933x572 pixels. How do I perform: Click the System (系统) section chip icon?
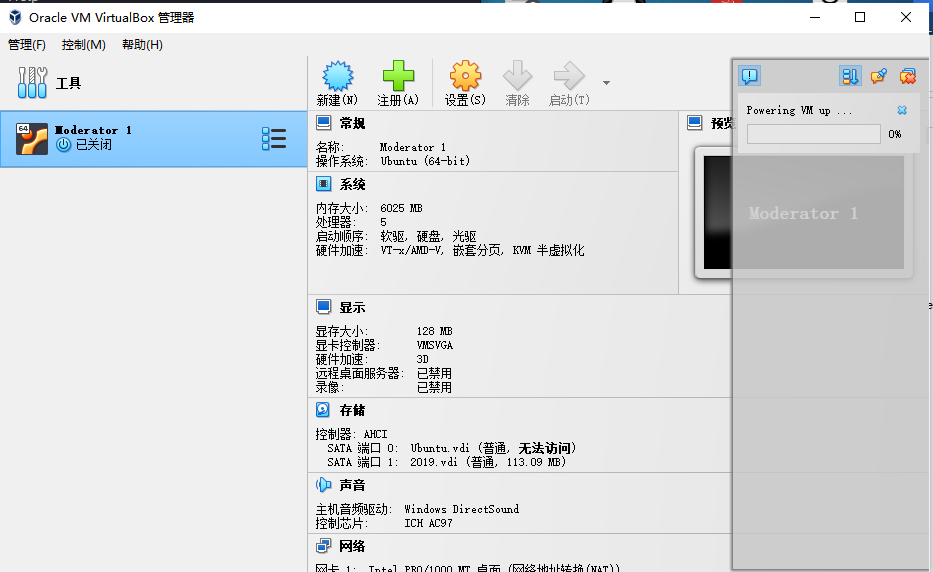(x=324, y=184)
